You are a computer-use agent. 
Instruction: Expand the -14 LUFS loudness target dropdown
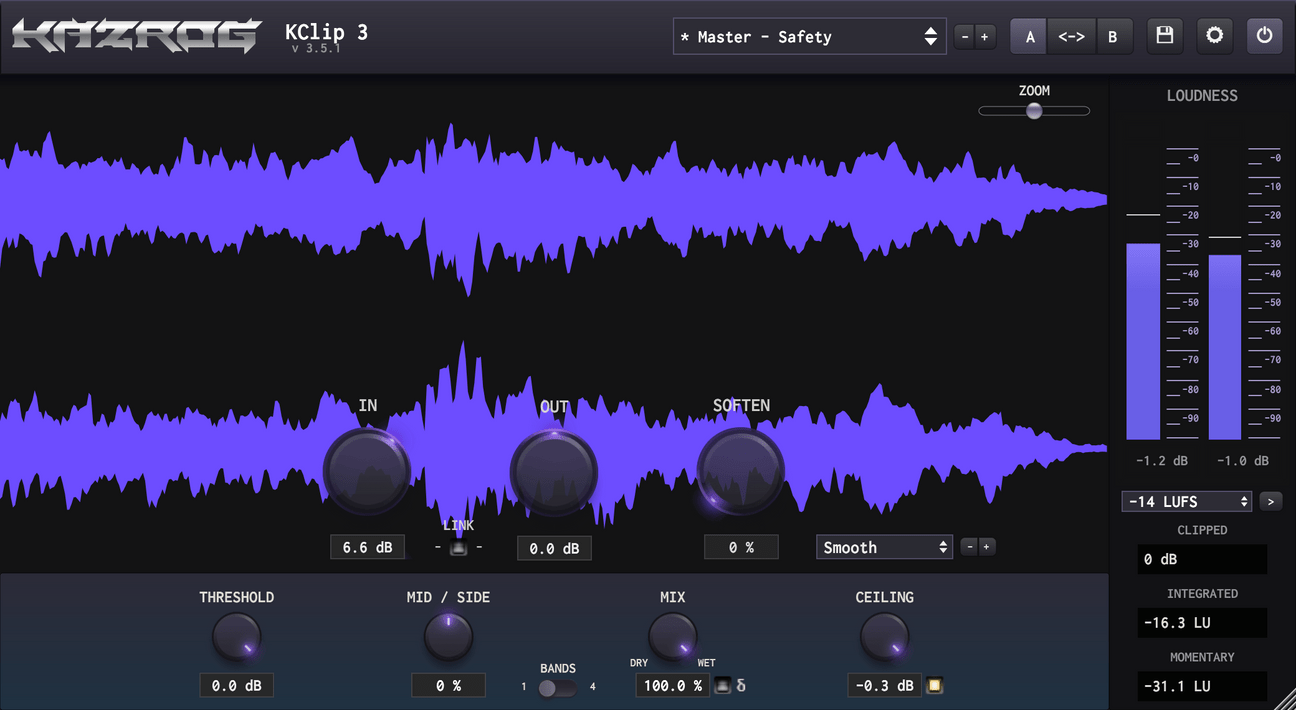1187,501
